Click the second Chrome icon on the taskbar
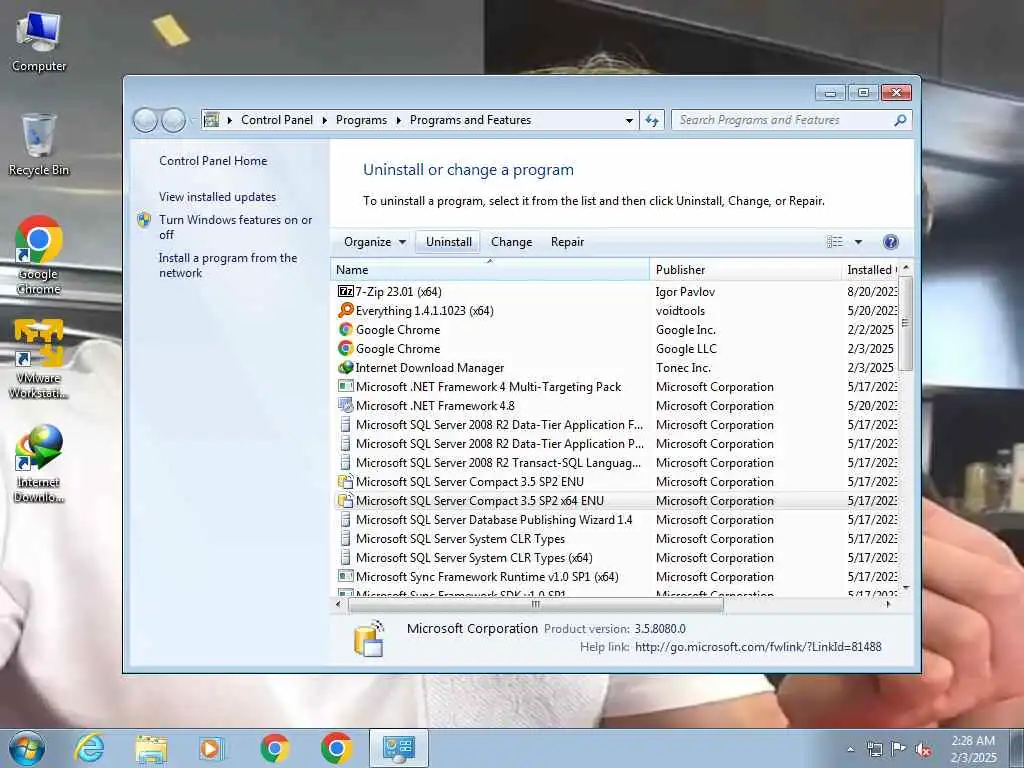Image resolution: width=1024 pixels, height=768 pixels. pyautogui.click(x=336, y=748)
